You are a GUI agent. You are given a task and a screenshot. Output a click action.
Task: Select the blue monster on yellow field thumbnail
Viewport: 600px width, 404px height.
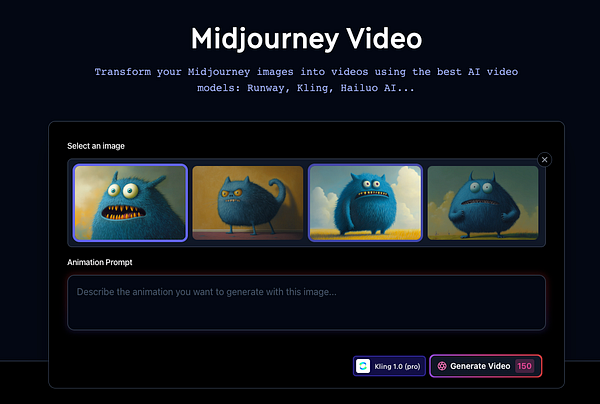click(365, 203)
